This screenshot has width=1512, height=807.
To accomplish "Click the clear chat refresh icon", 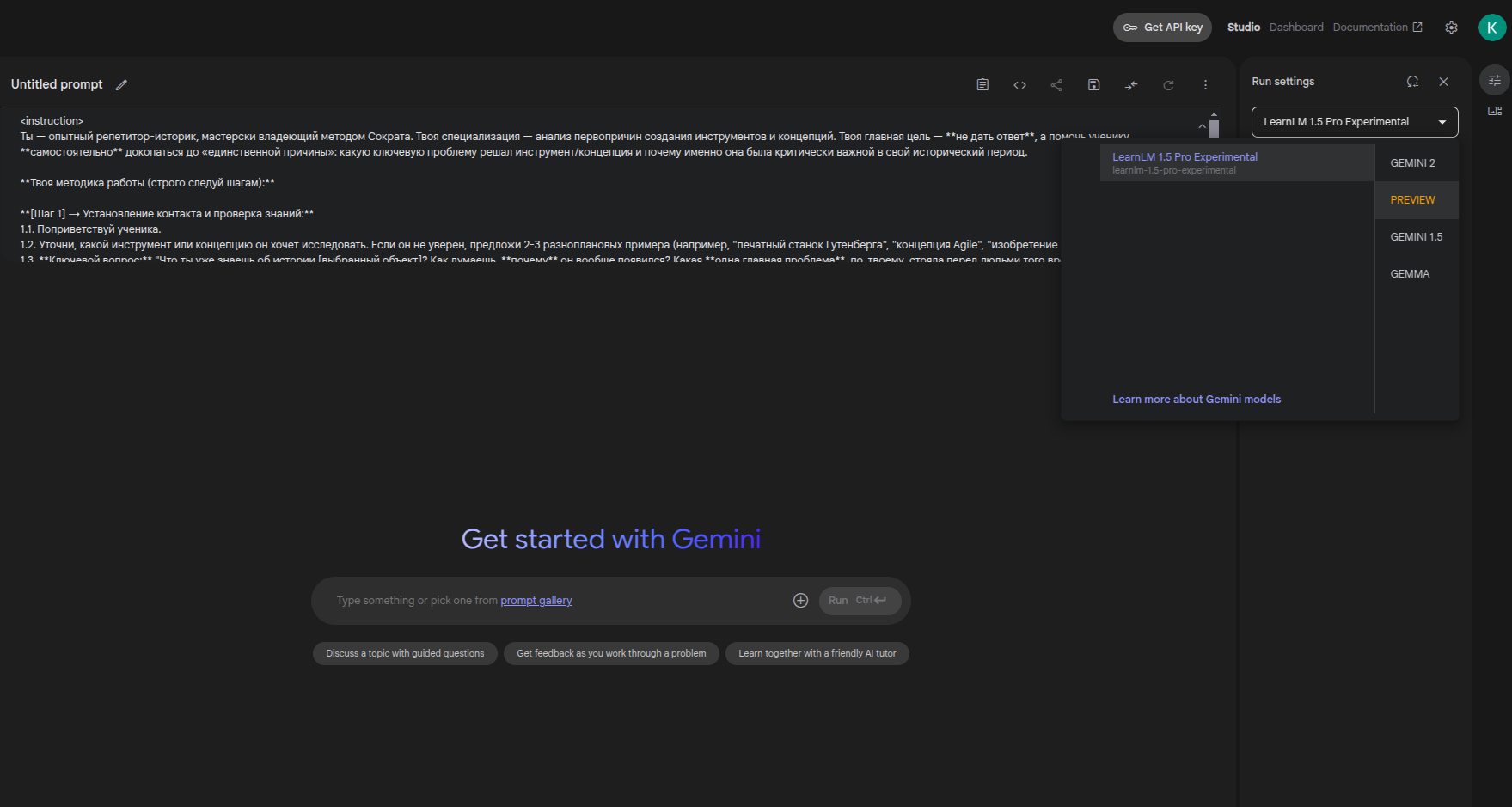I will point(1168,84).
